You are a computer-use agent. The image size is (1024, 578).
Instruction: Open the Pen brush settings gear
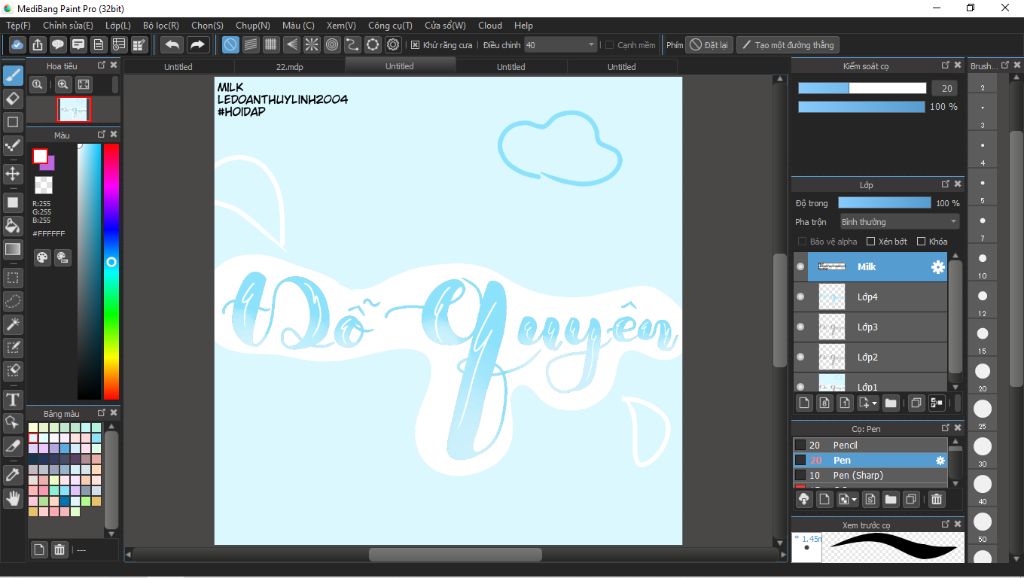940,460
